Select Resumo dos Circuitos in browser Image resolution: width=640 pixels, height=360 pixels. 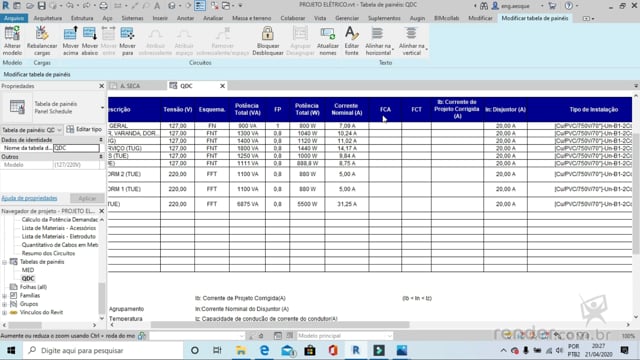pos(48,253)
